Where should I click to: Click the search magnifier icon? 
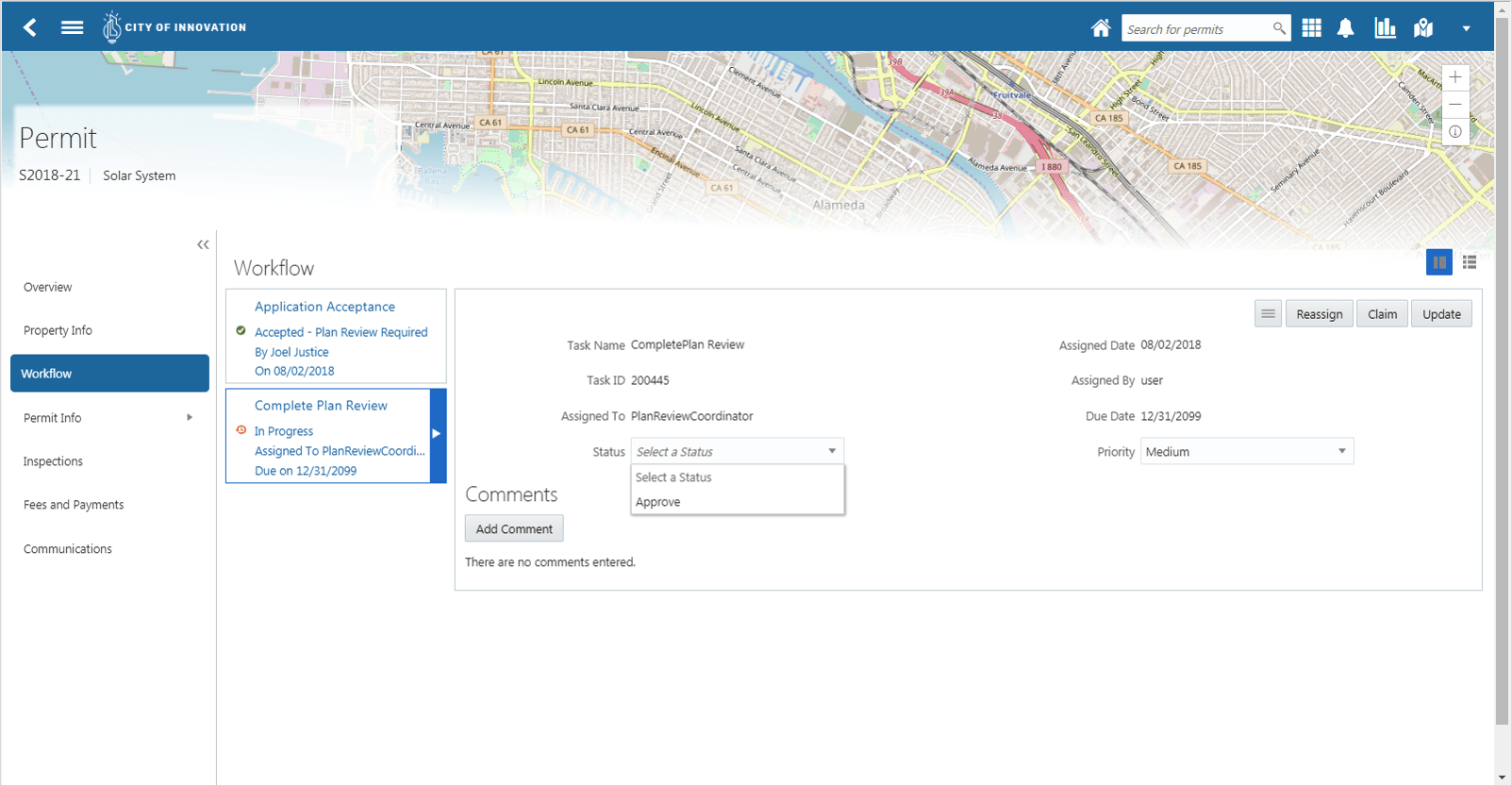click(x=1279, y=28)
